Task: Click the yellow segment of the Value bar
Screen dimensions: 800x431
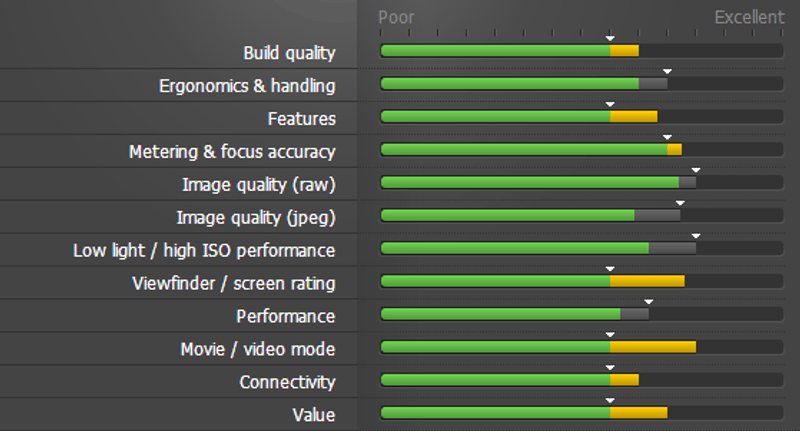Action: click(x=638, y=413)
